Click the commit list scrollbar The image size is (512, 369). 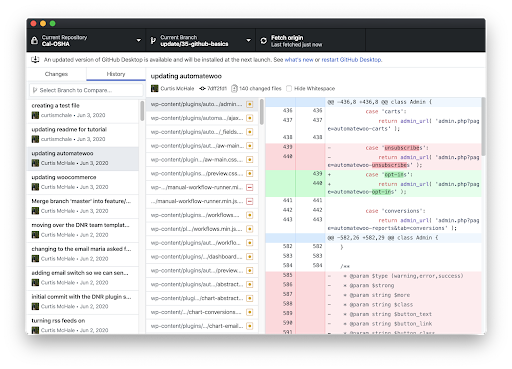point(142,111)
